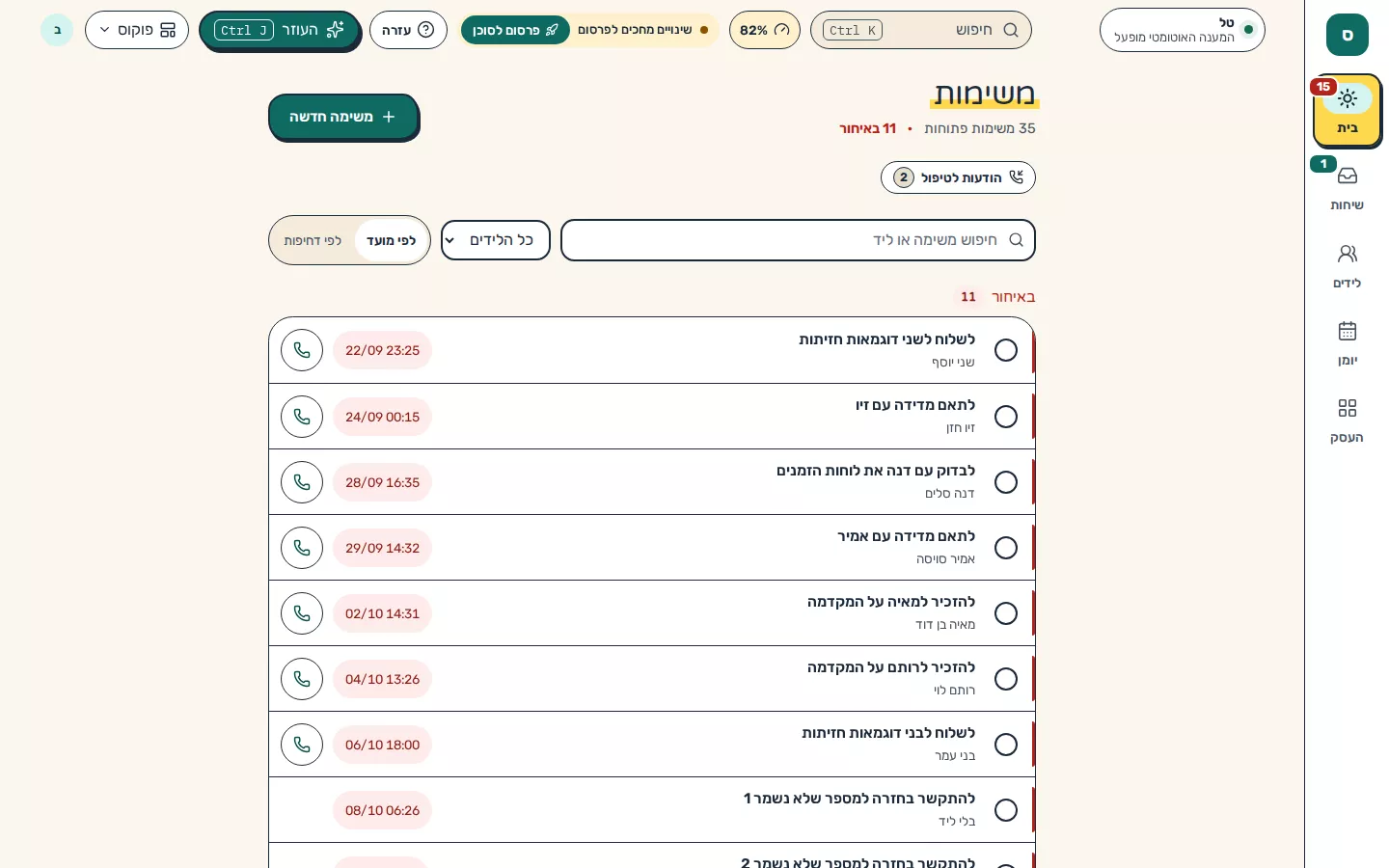
Task: Tick the לתאם מדידה עם אמיר circle
Action: click(1006, 548)
